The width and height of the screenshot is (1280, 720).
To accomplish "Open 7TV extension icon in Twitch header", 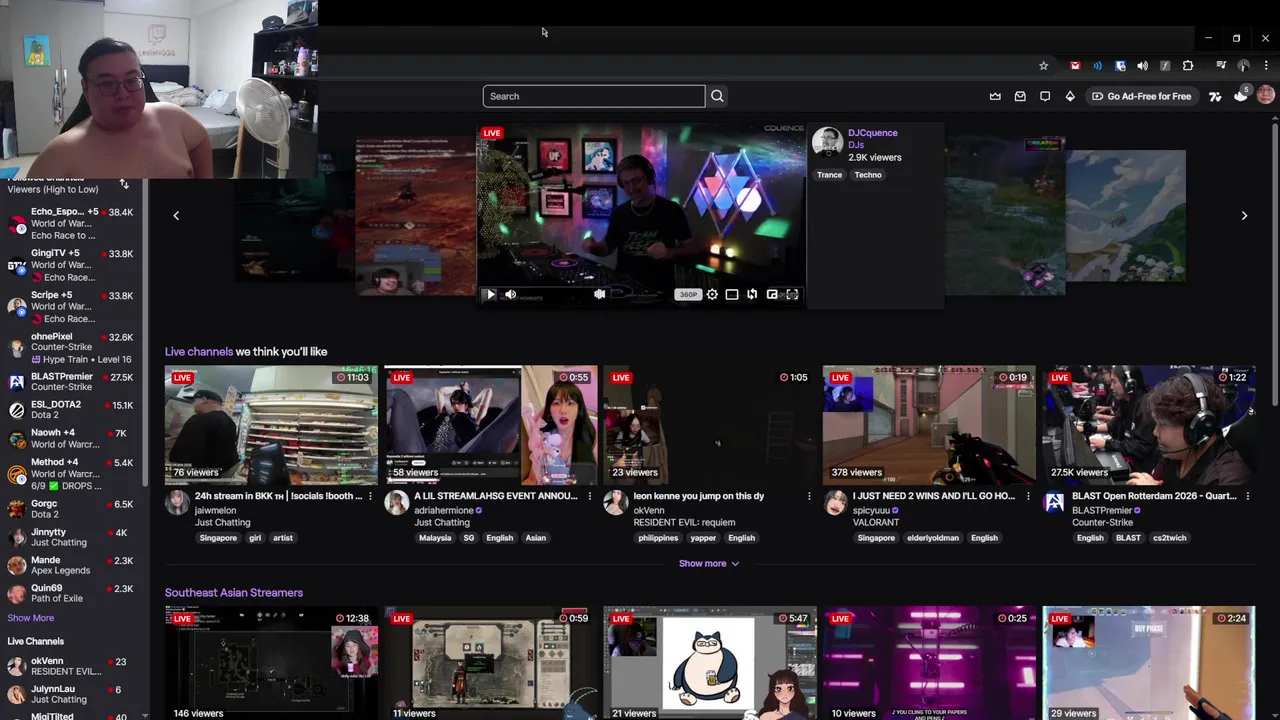I will 1215,96.
